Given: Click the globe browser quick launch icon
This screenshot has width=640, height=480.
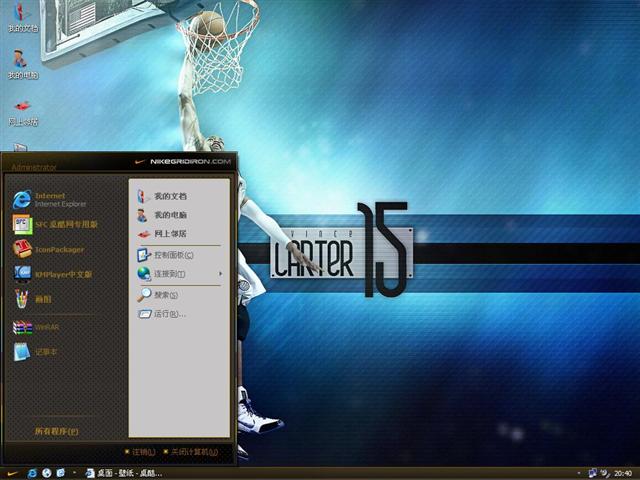Looking at the screenshot, I should 47,473.
